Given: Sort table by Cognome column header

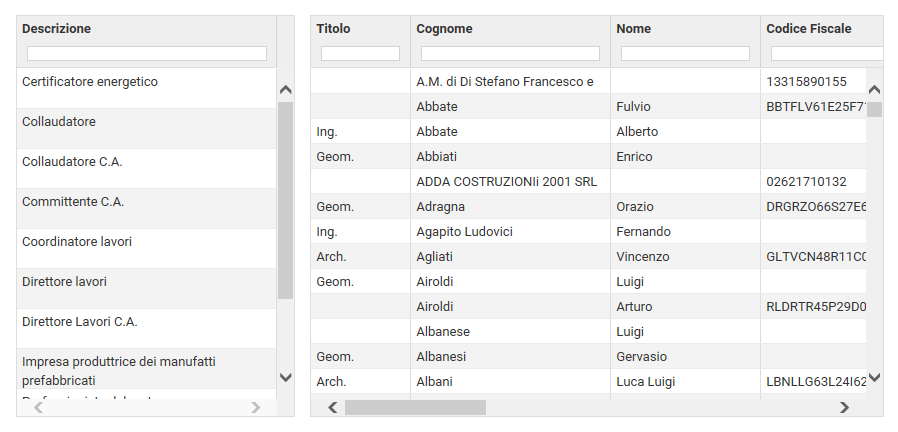Looking at the screenshot, I should tap(444, 29).
